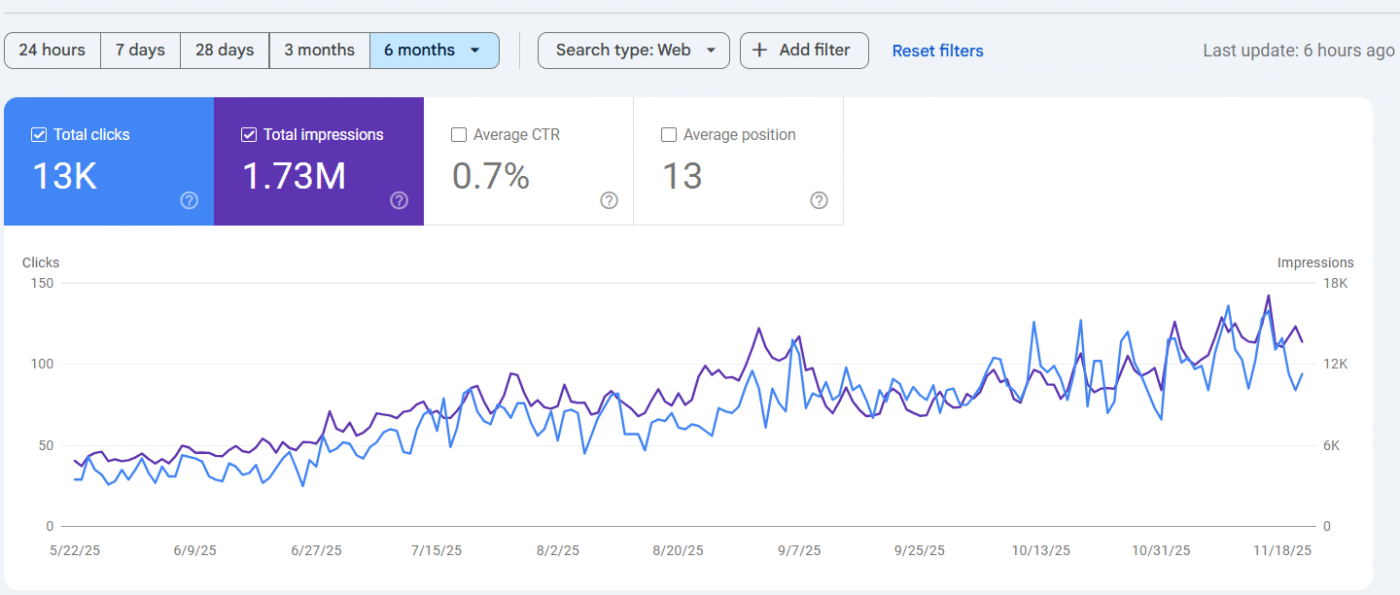
Task: Click the 13K Total clicks value
Action: click(65, 176)
